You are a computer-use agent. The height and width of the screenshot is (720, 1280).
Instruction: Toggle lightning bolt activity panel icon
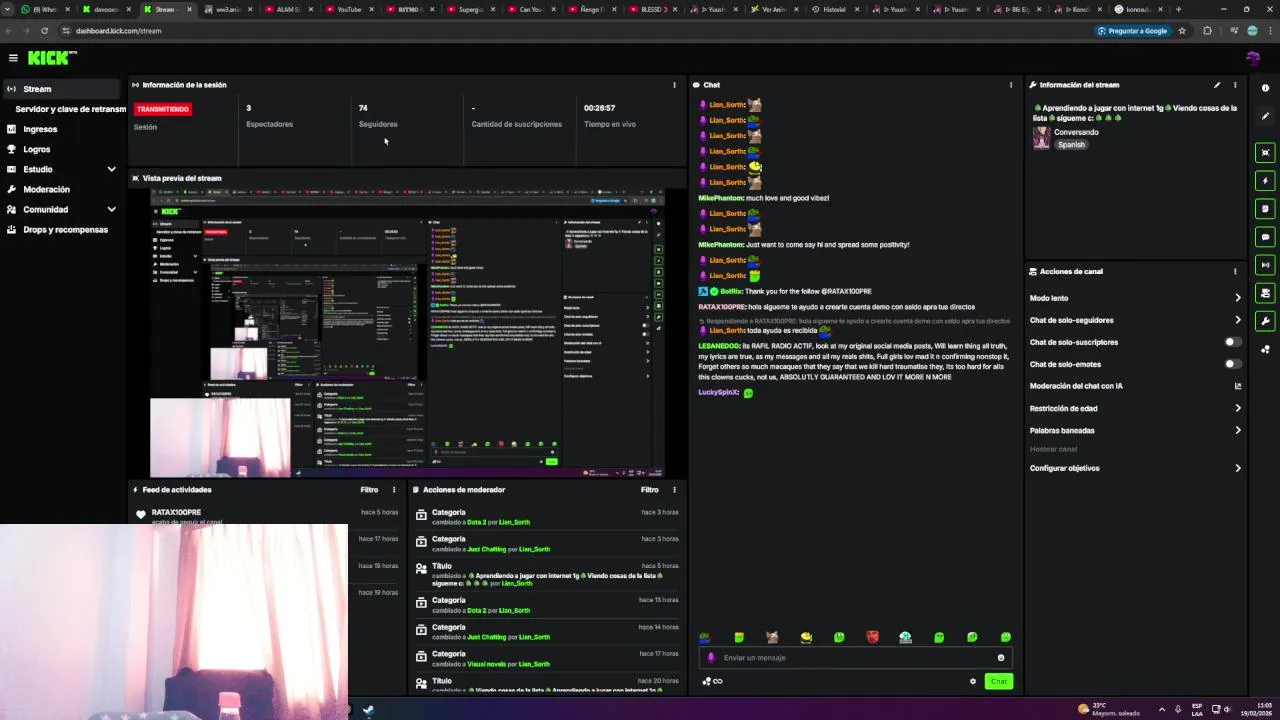click(x=1265, y=181)
